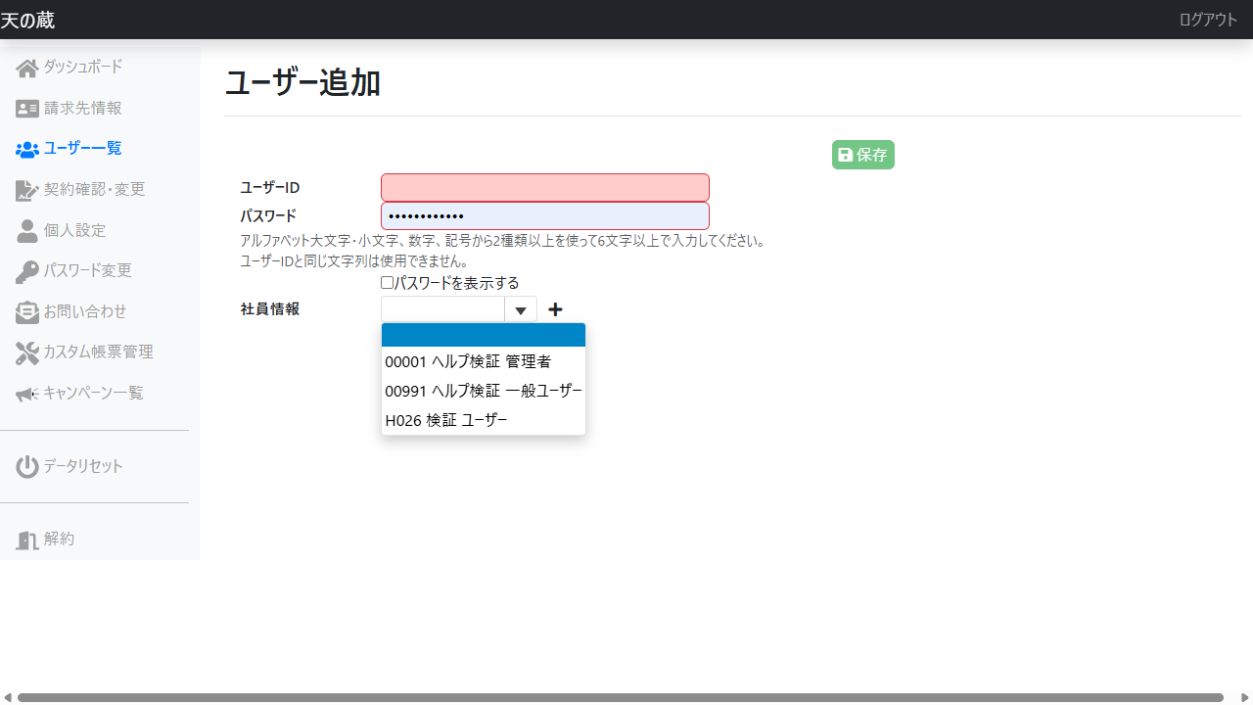The height and width of the screenshot is (705, 1253).
Task: Select データリセット in sidebar
Action: pyautogui.click(x=83, y=466)
